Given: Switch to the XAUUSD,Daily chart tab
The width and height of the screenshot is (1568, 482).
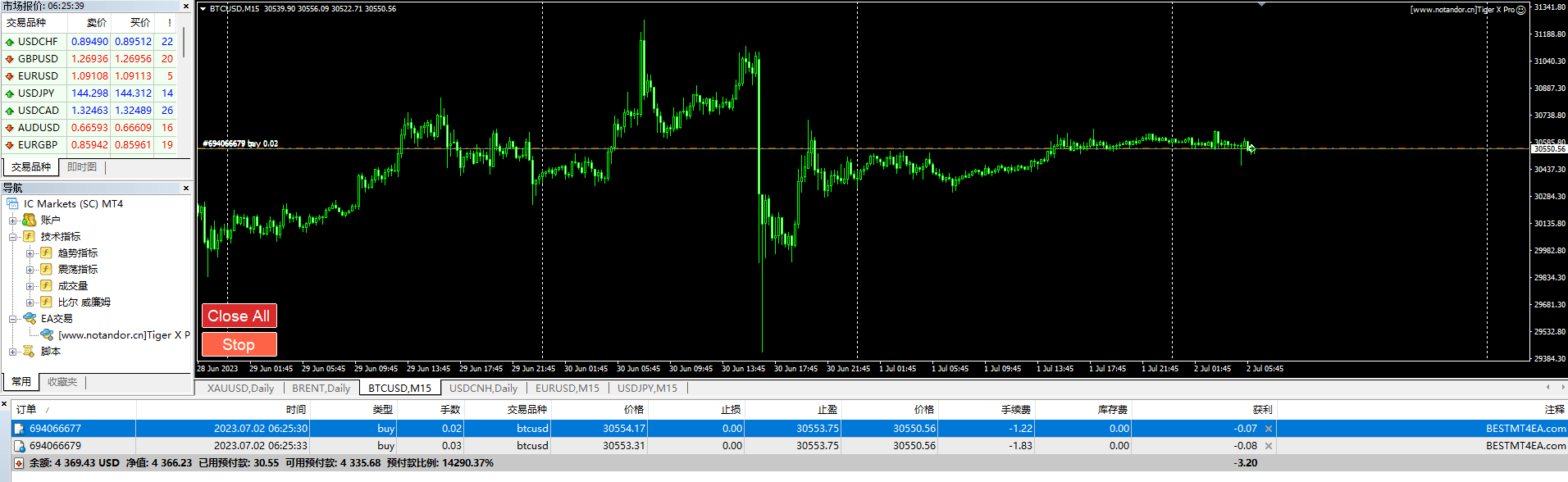Looking at the screenshot, I should click(239, 388).
